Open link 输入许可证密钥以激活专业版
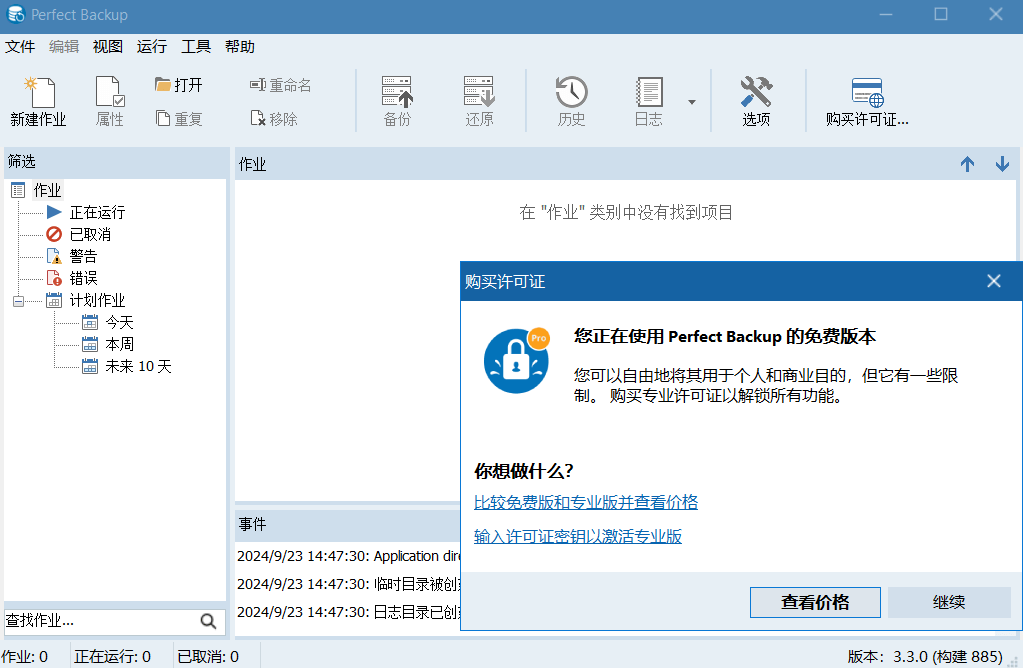The image size is (1023, 668). (578, 536)
